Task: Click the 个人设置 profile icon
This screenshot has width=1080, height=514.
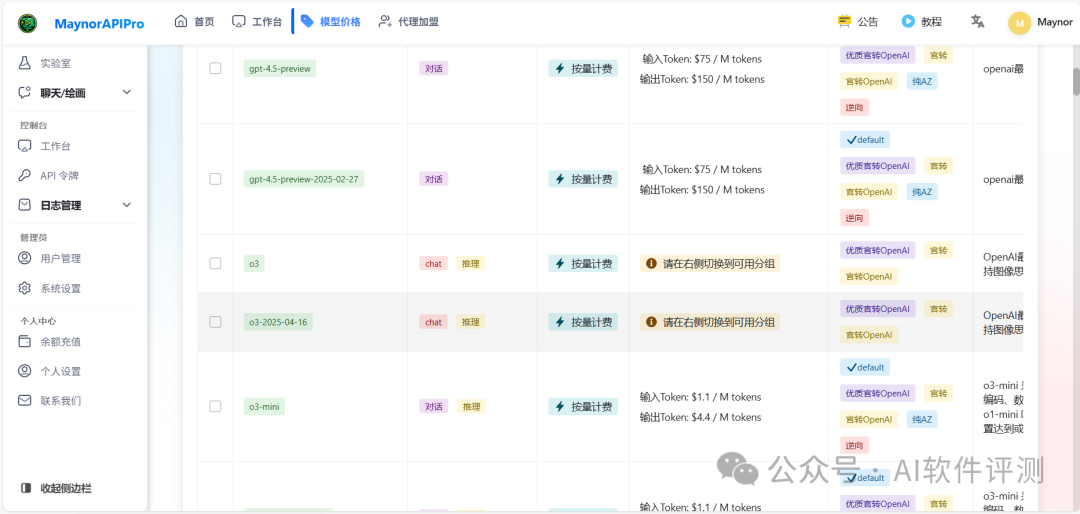Action: (25, 371)
